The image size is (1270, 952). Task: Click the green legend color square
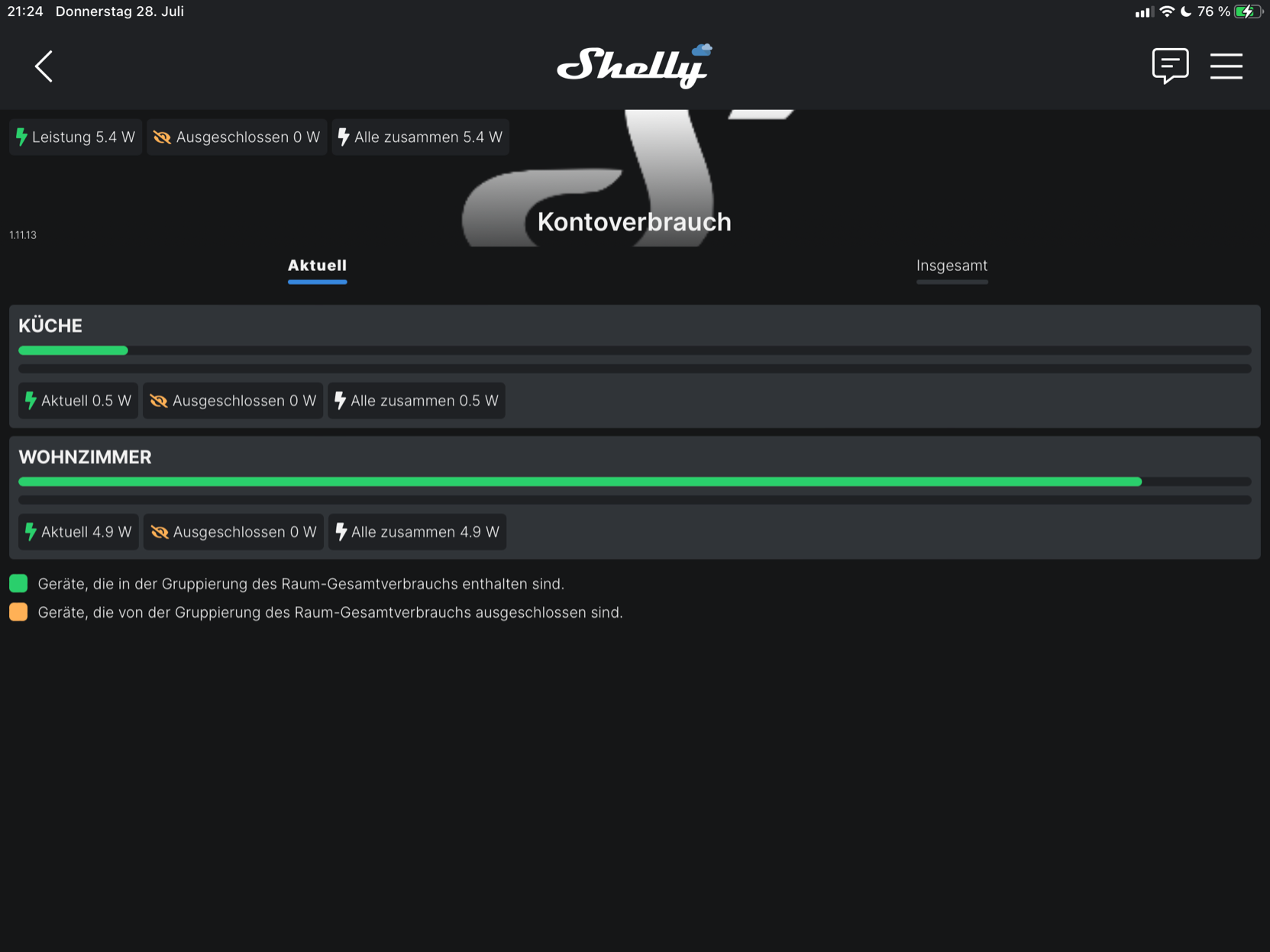(x=18, y=584)
